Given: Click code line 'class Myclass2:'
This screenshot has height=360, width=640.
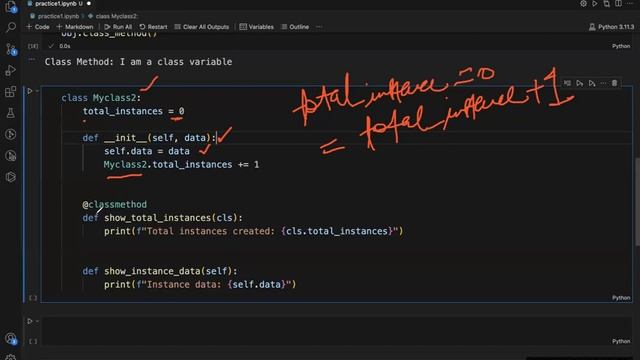Looking at the screenshot, I should tap(101, 98).
